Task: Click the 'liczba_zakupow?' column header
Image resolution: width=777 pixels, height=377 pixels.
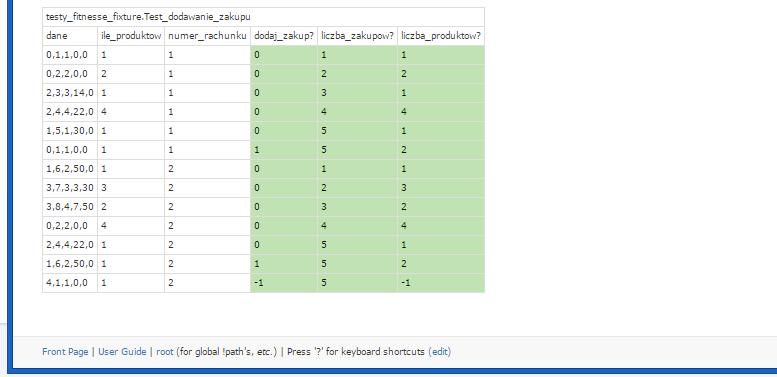Action: (x=357, y=36)
